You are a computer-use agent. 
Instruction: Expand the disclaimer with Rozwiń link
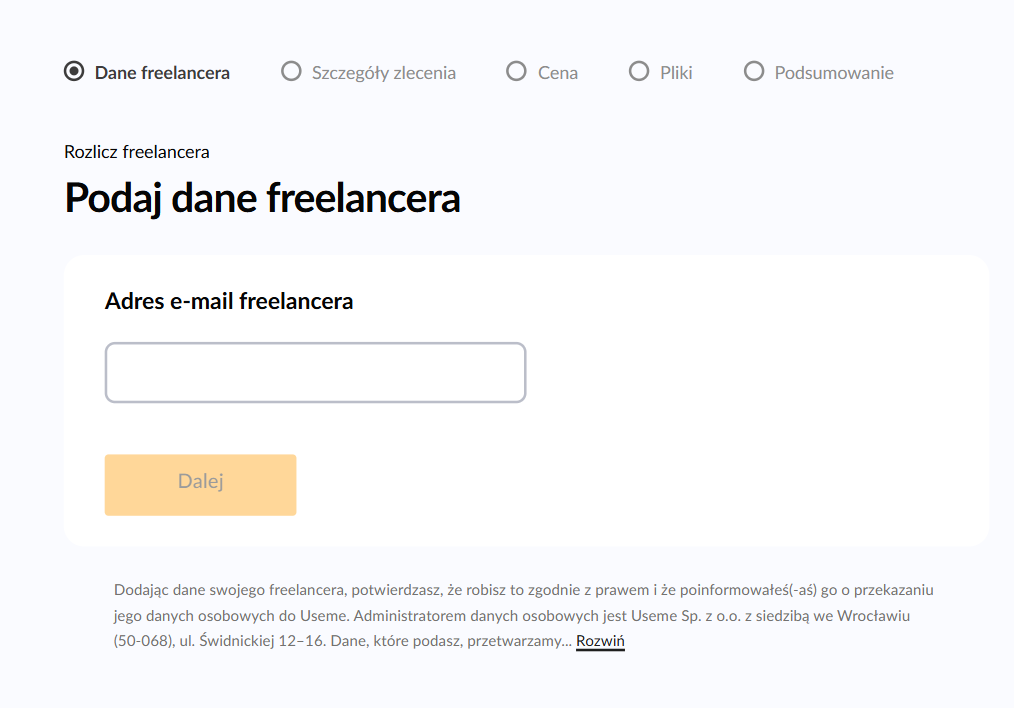click(x=600, y=641)
